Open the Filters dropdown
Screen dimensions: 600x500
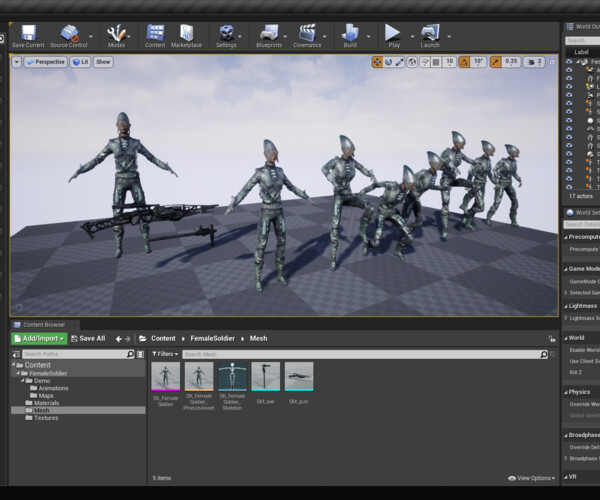(165, 354)
